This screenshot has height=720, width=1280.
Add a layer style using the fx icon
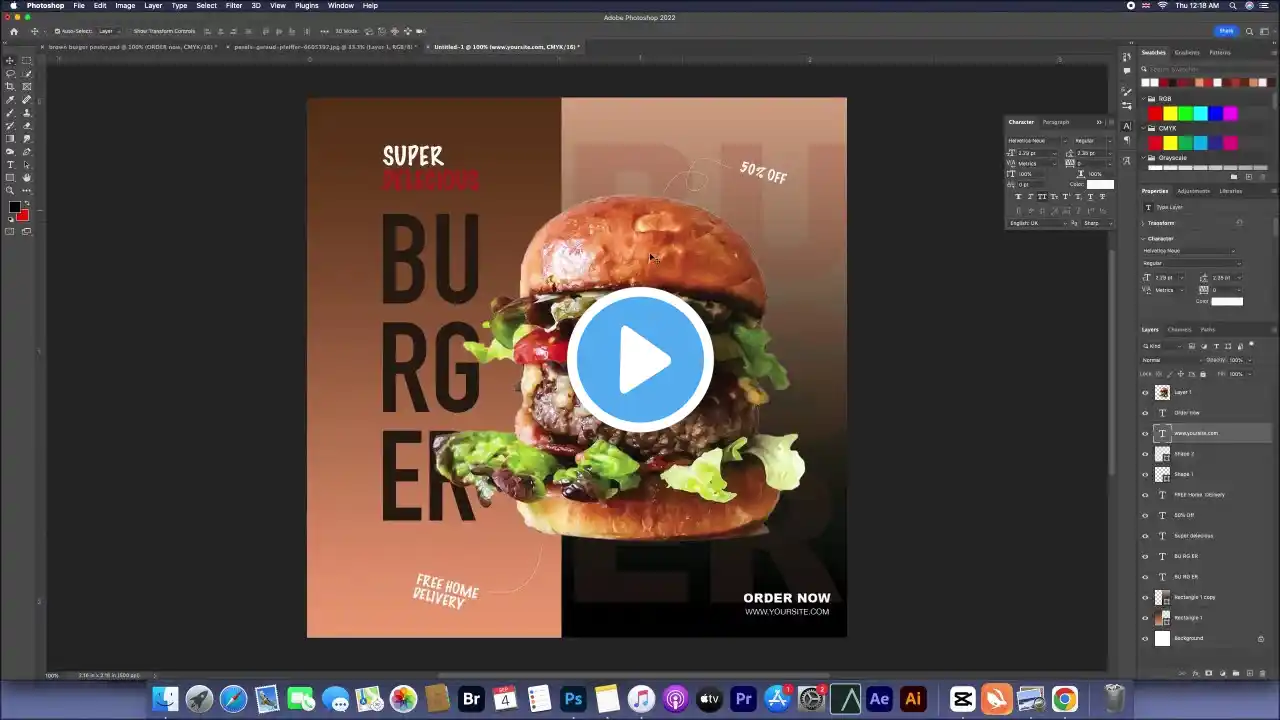[x=1195, y=673]
